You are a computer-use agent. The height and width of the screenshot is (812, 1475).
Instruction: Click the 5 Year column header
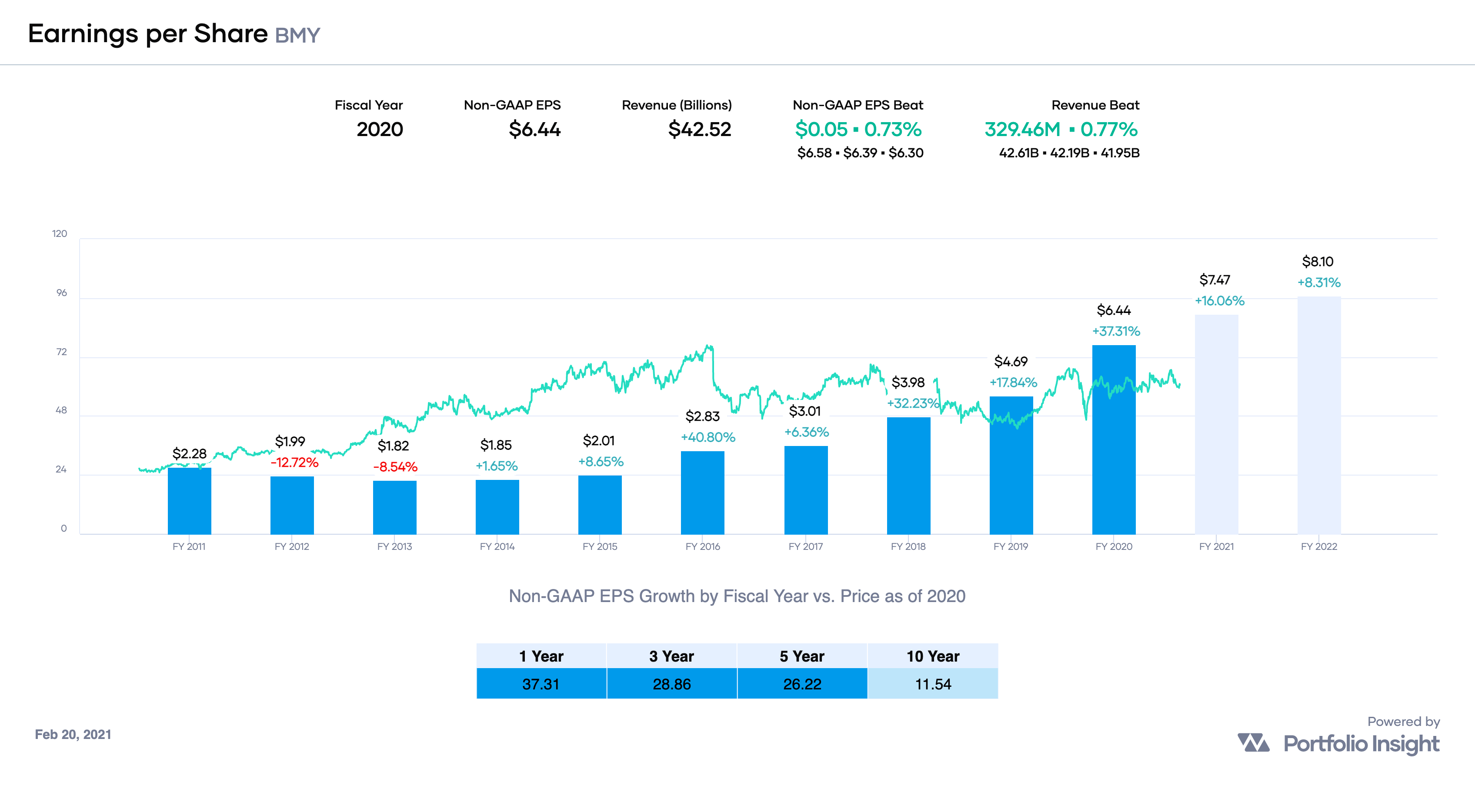802,656
